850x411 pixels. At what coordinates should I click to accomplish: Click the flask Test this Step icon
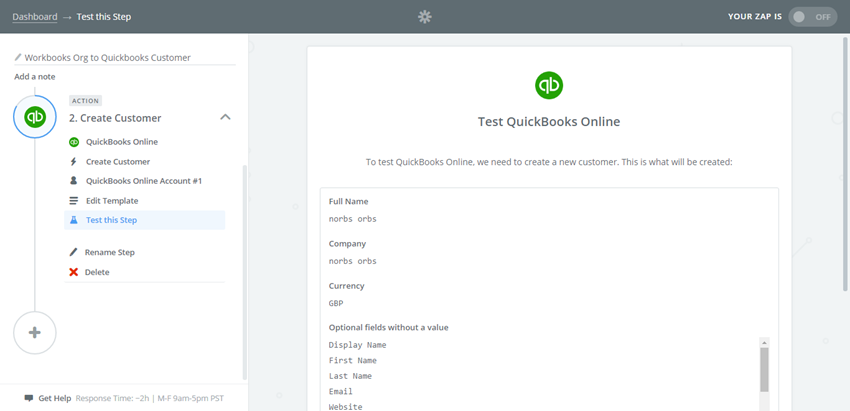[x=74, y=220]
